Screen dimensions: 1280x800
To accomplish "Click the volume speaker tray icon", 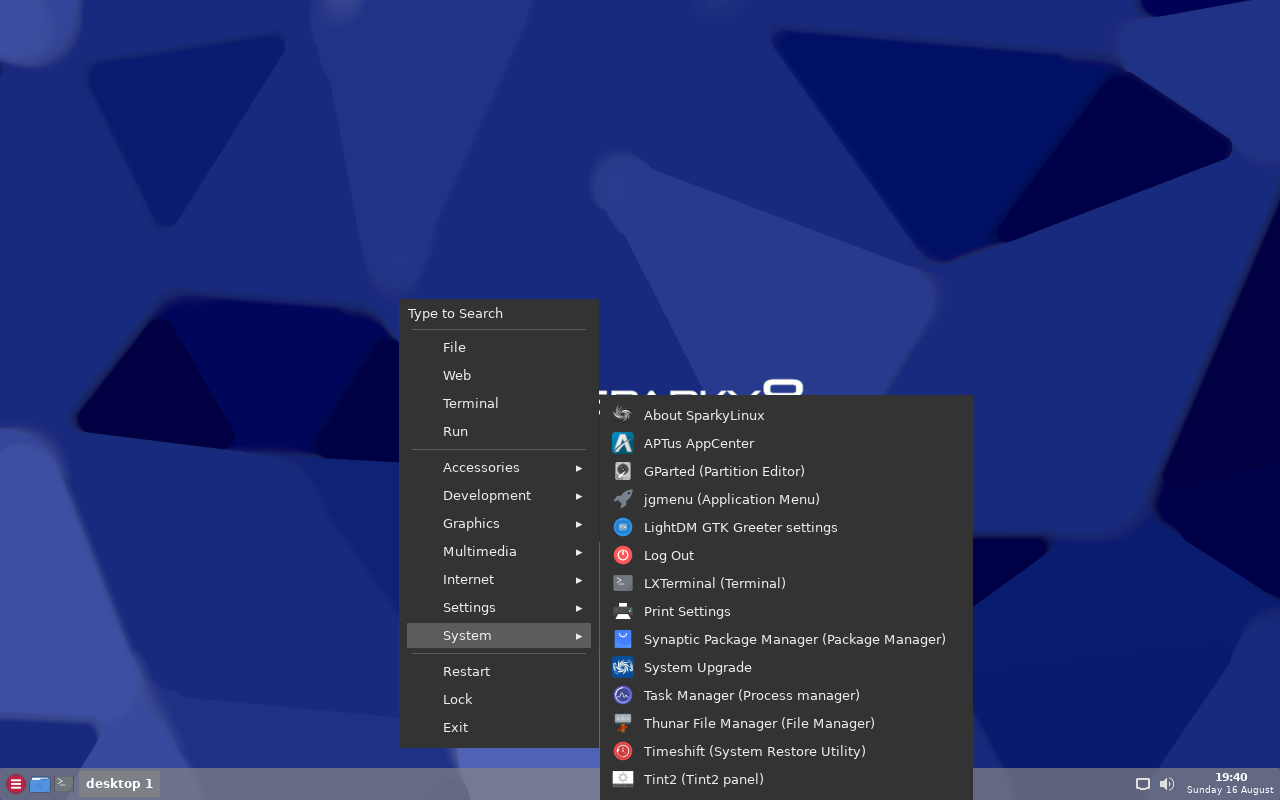I will 1167,784.
